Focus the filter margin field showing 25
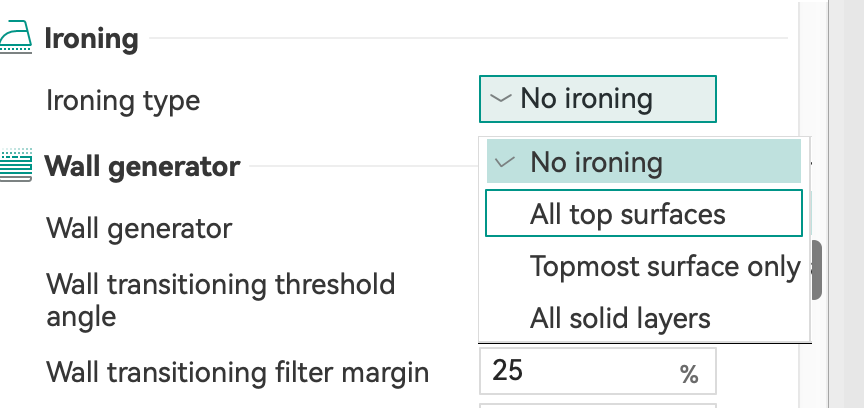The width and height of the screenshot is (864, 408). click(598, 371)
